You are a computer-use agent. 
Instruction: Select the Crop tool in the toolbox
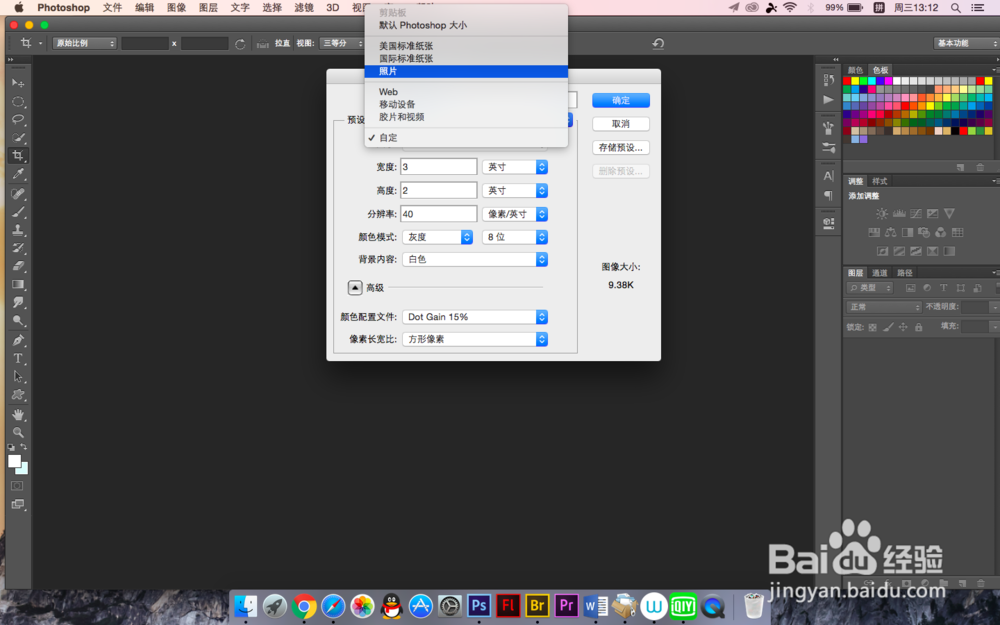coord(18,156)
